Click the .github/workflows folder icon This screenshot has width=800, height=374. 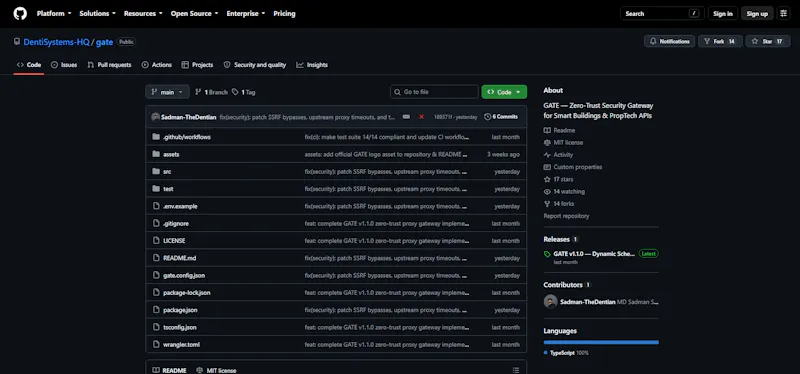156,137
